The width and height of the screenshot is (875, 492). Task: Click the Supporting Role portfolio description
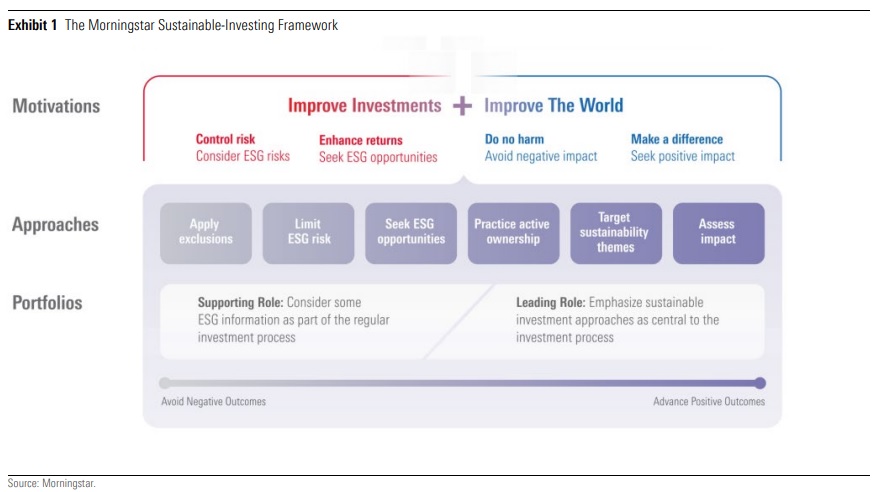coord(293,320)
